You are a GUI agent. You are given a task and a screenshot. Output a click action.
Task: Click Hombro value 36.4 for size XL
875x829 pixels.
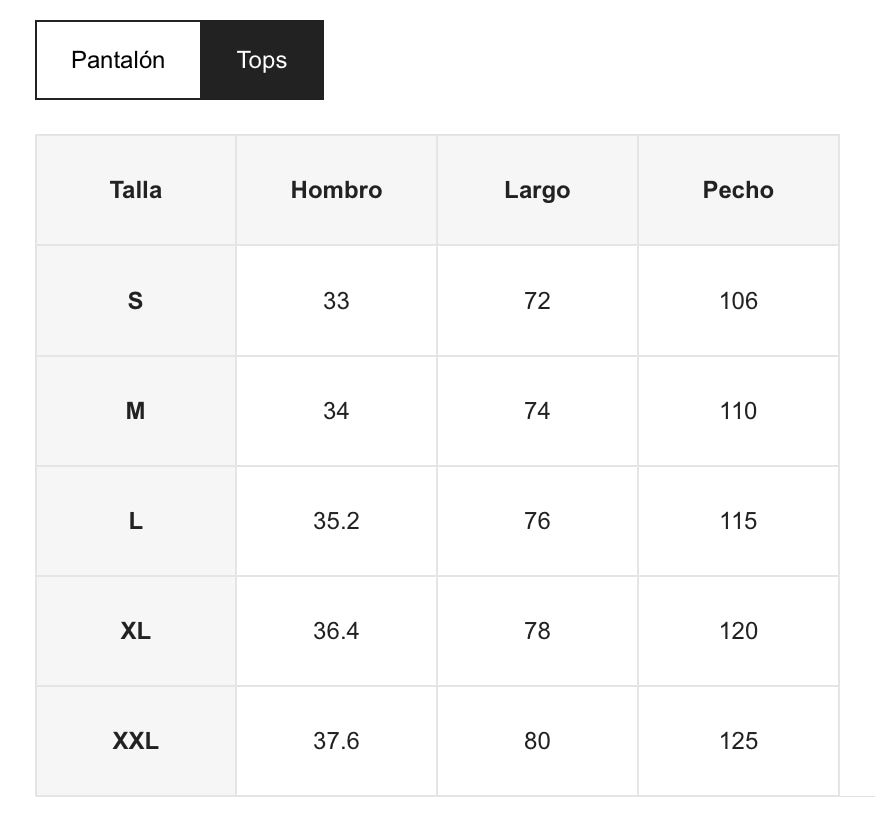coord(336,631)
